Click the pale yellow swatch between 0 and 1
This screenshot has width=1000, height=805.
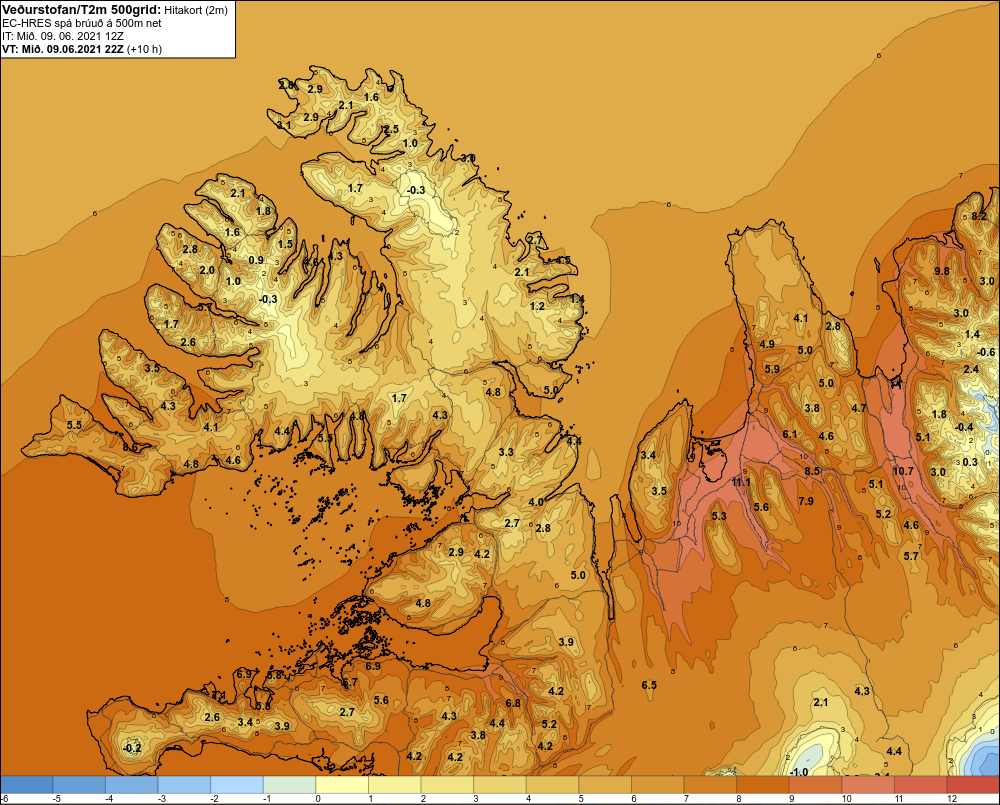pyautogui.click(x=342, y=784)
